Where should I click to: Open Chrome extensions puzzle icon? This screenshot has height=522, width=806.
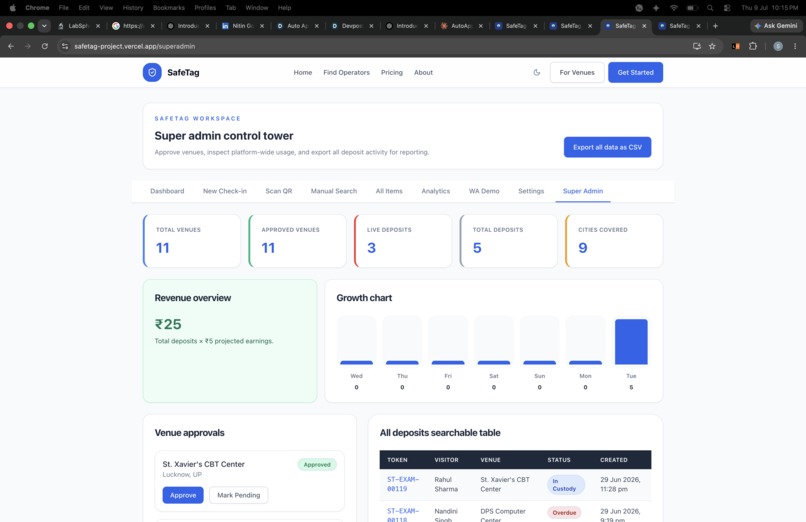[753, 46]
